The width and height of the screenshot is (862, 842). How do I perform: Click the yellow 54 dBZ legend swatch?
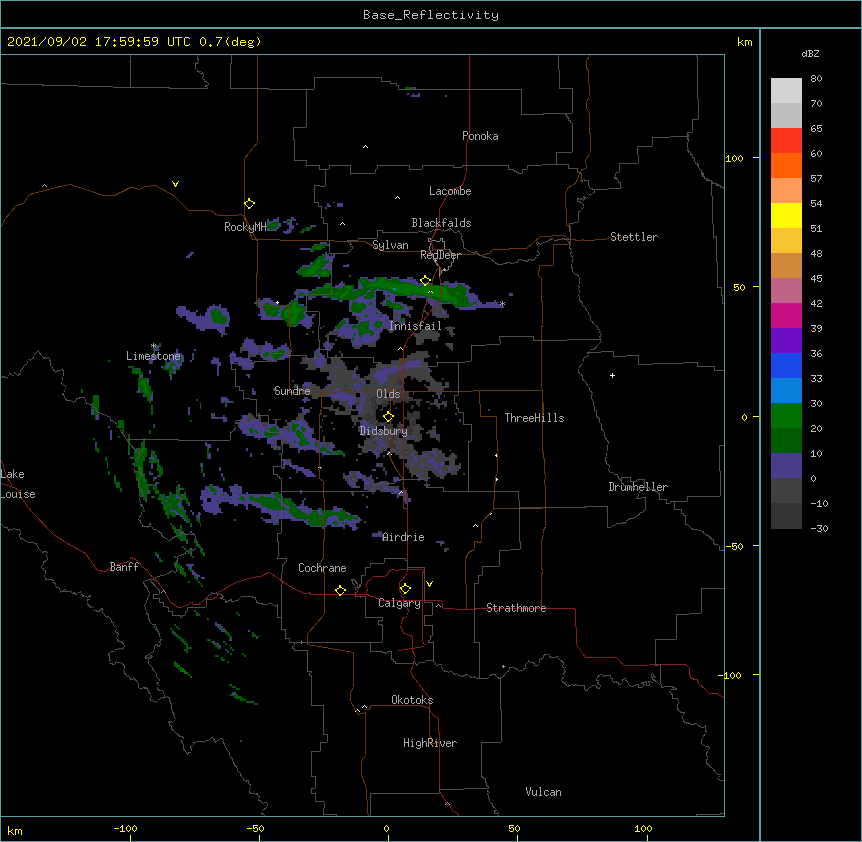786,215
